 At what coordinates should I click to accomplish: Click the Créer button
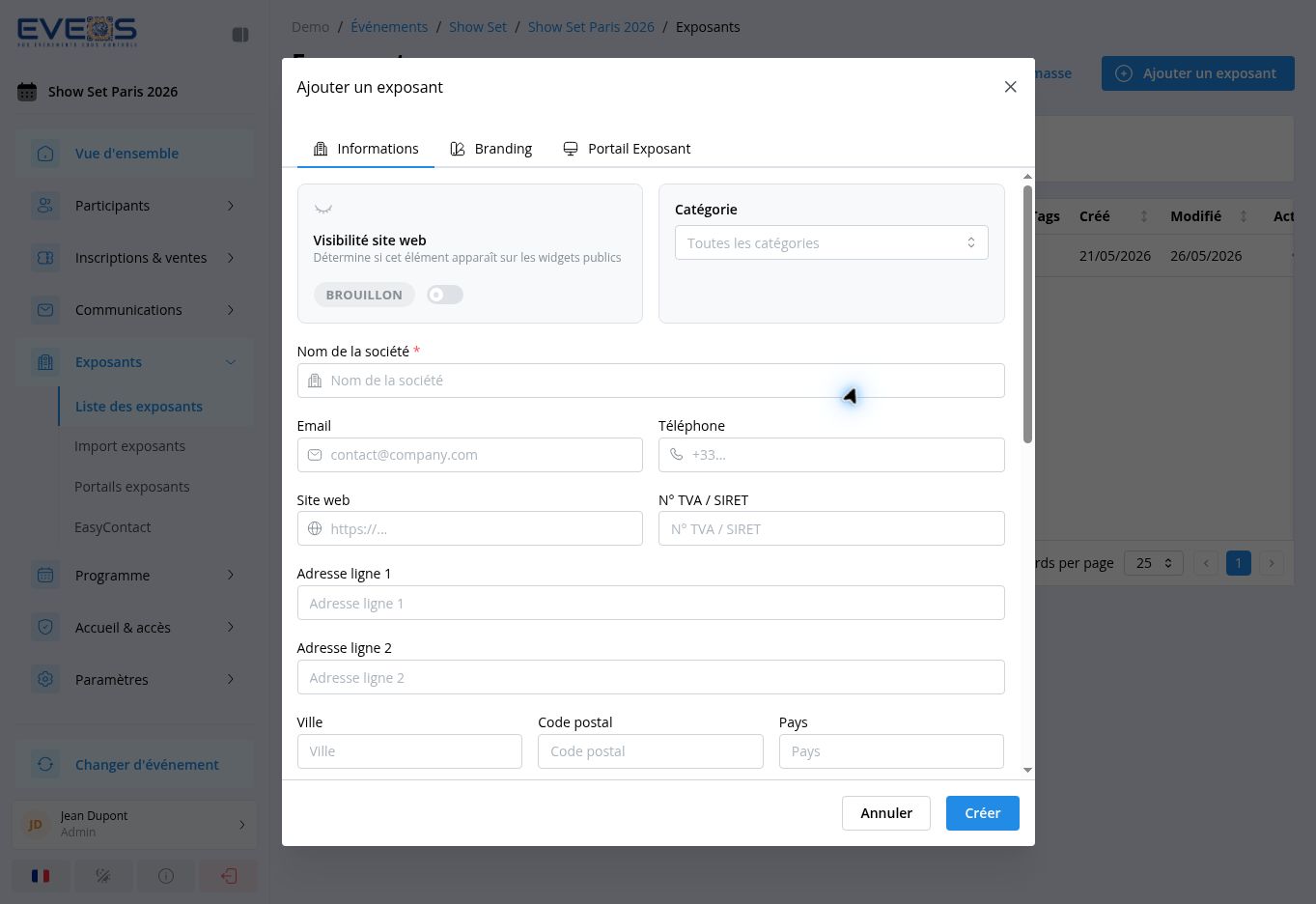982,813
